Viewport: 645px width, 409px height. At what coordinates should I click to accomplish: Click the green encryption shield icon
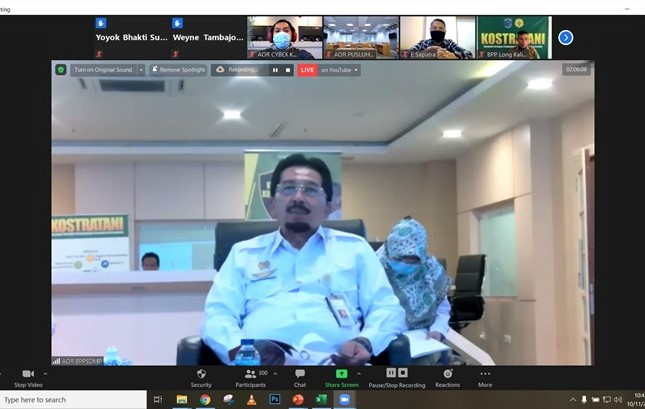tap(61, 70)
